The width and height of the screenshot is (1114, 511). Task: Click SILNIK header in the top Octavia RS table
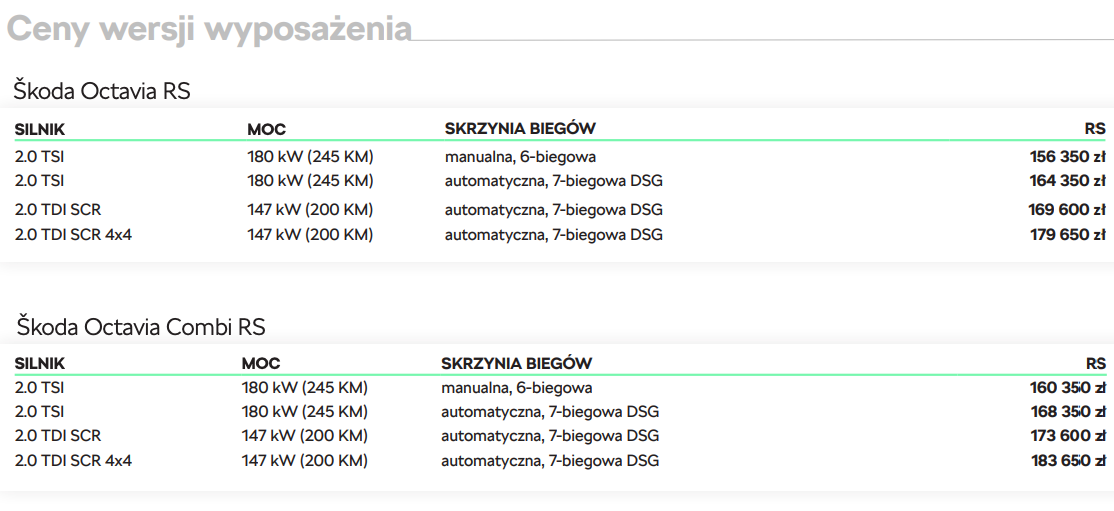(x=40, y=129)
